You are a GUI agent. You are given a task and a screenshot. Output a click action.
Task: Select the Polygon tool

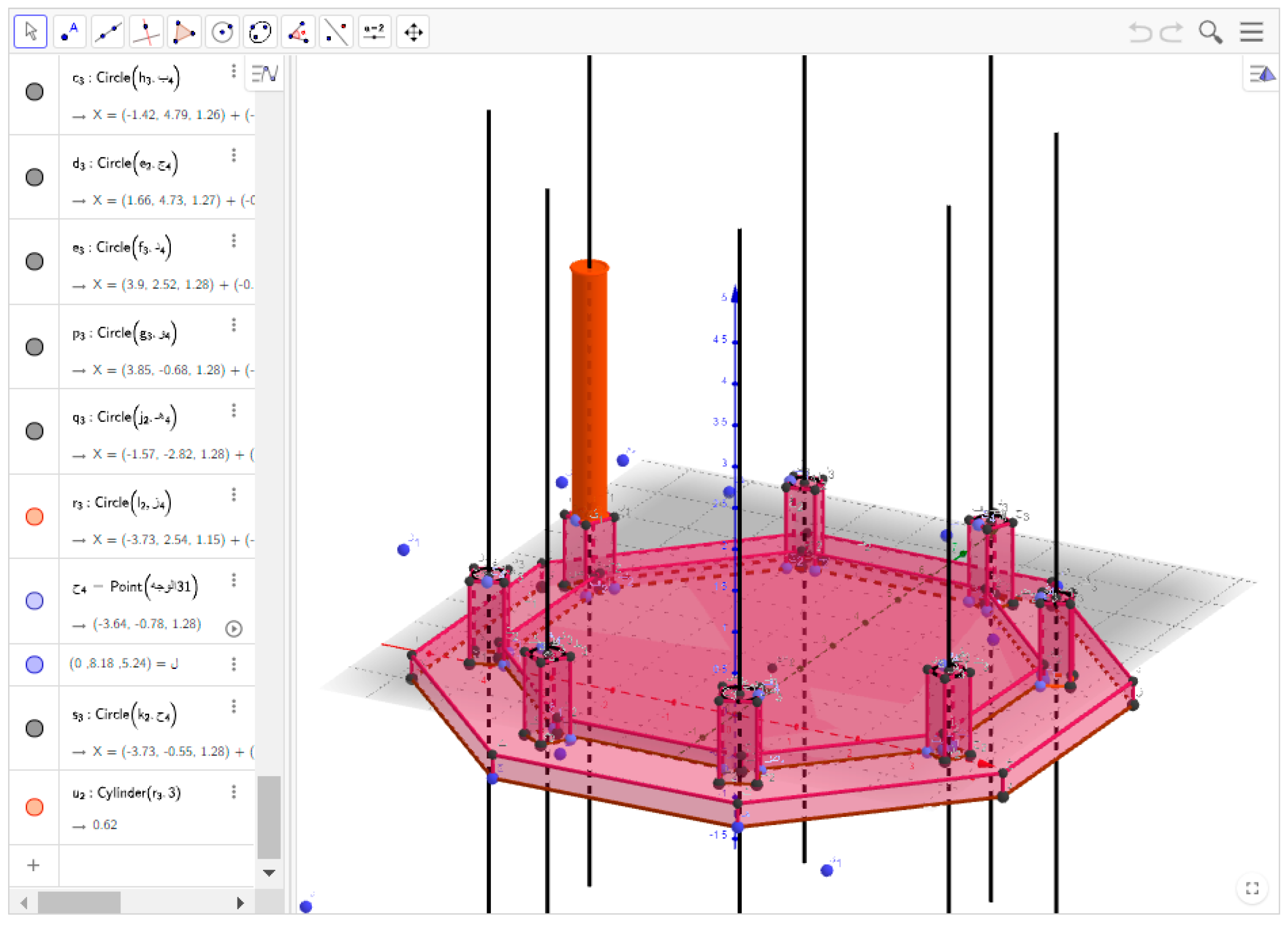tap(184, 32)
